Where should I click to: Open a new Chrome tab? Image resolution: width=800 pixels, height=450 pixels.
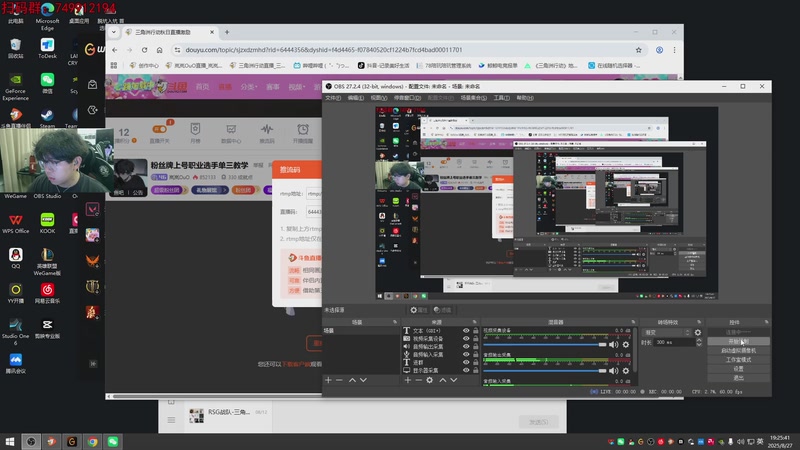(227, 32)
